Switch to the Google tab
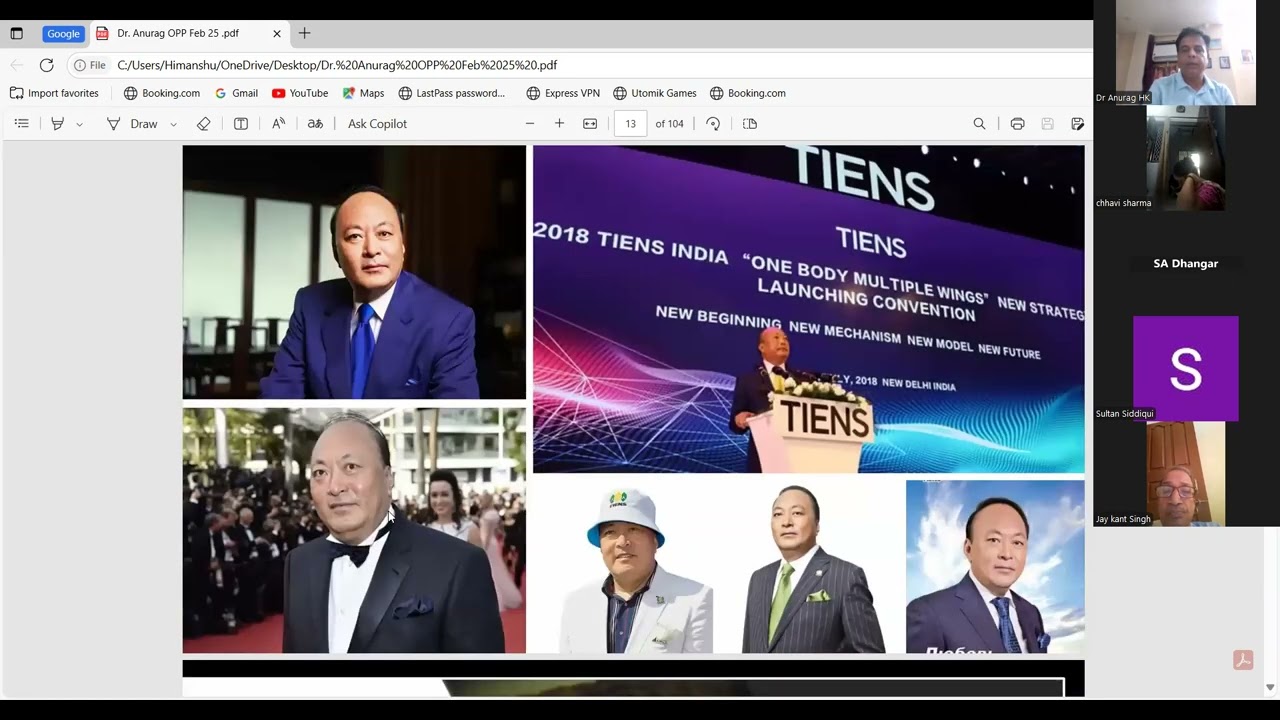 [63, 33]
